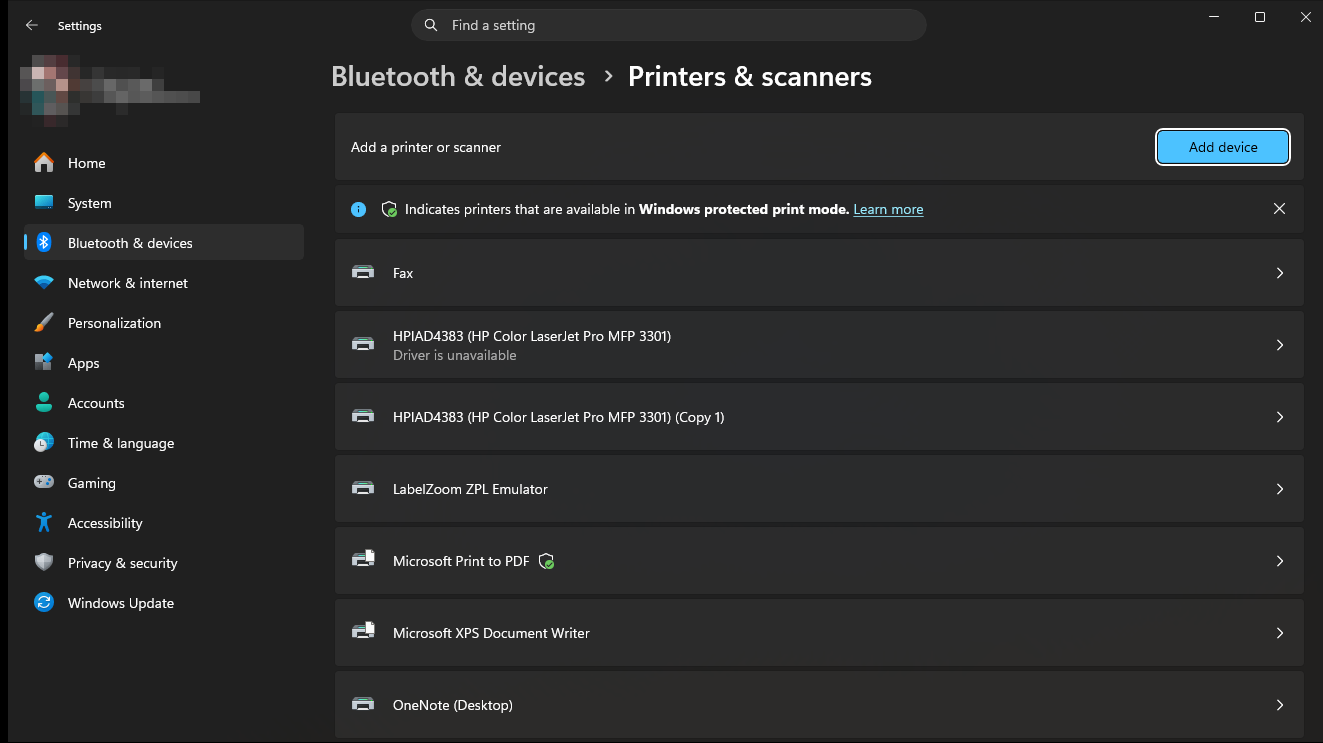
Task: Click the LabelZoom ZPL Emulator printer icon
Action: (364, 489)
